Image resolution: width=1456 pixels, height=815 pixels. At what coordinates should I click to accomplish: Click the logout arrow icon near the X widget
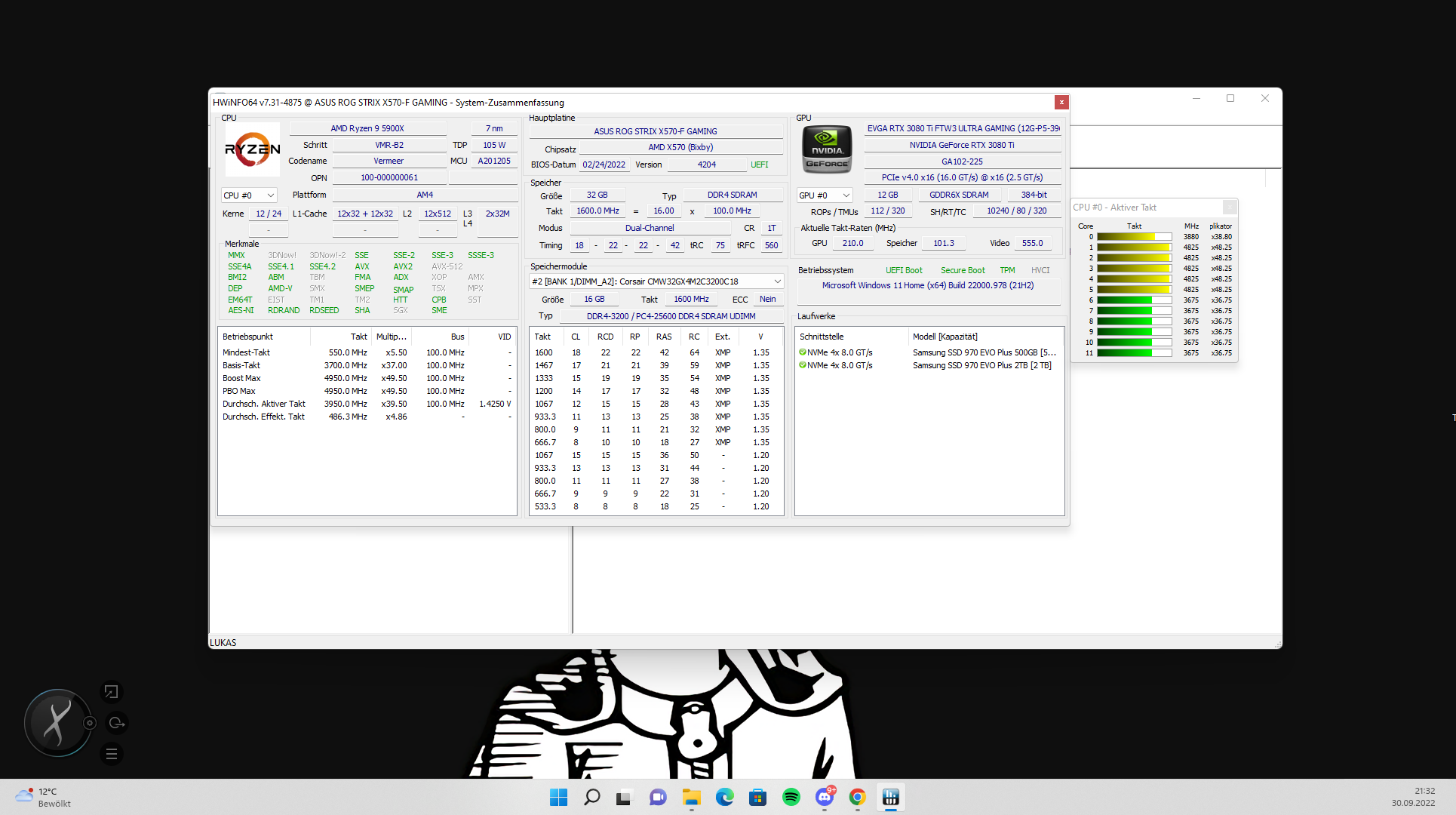pos(116,723)
